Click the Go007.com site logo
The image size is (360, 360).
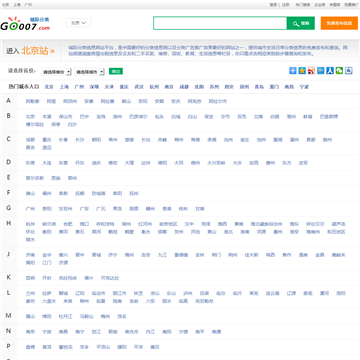[x=25, y=24]
